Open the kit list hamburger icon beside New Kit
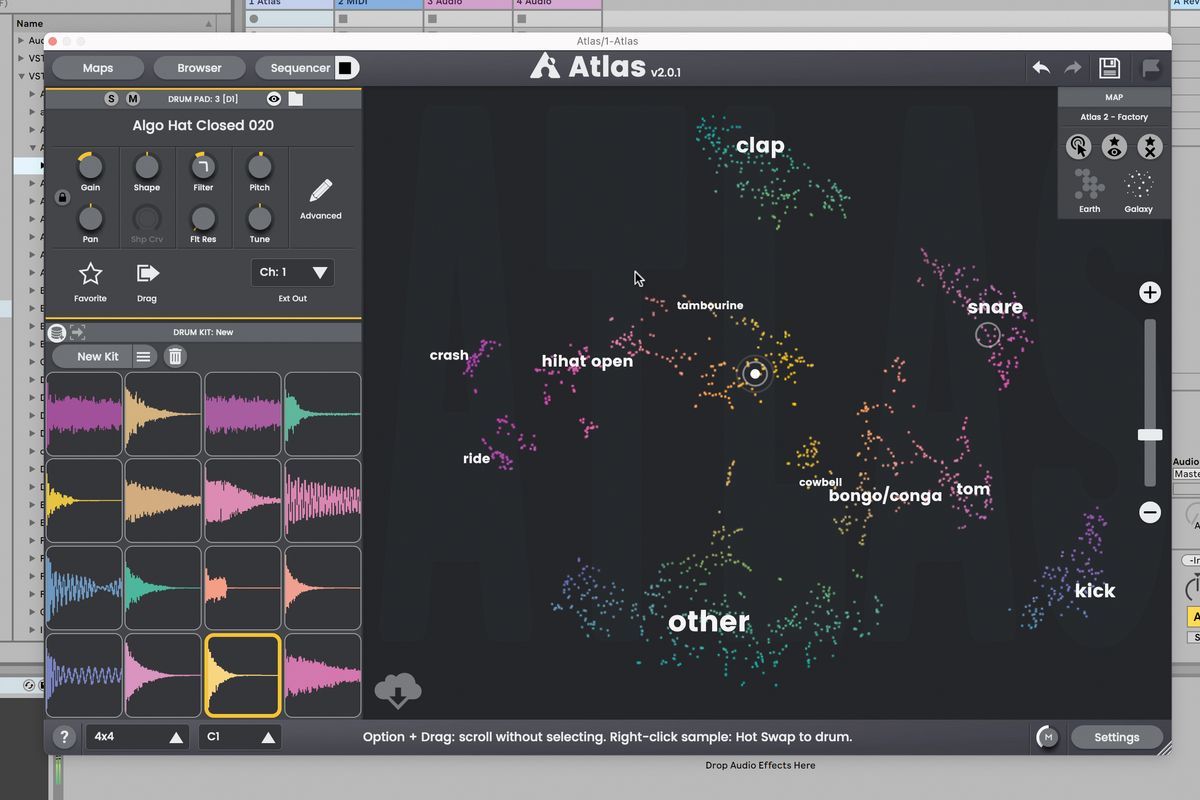This screenshot has height=800, width=1200. pyautogui.click(x=143, y=356)
